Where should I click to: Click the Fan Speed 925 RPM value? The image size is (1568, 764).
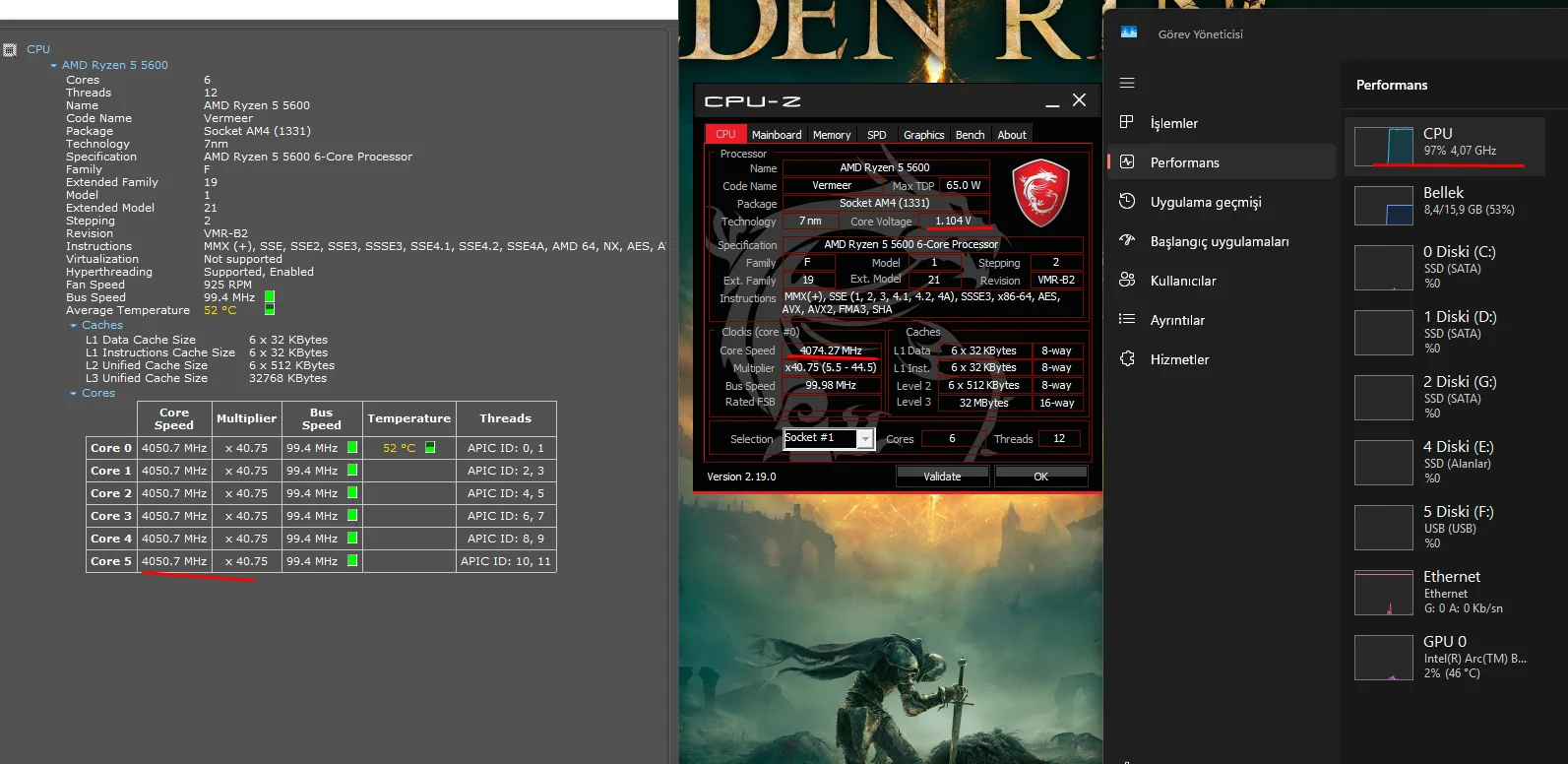[x=227, y=285]
